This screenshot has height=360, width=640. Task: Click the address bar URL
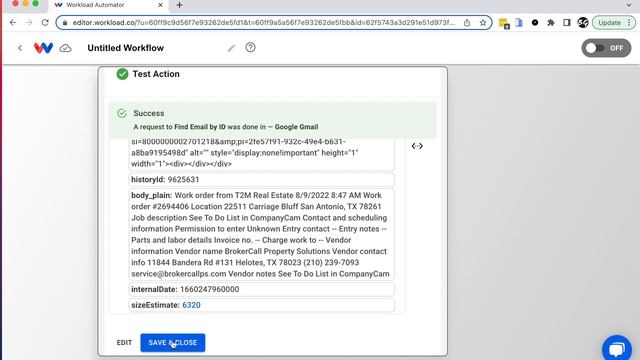pos(263,23)
